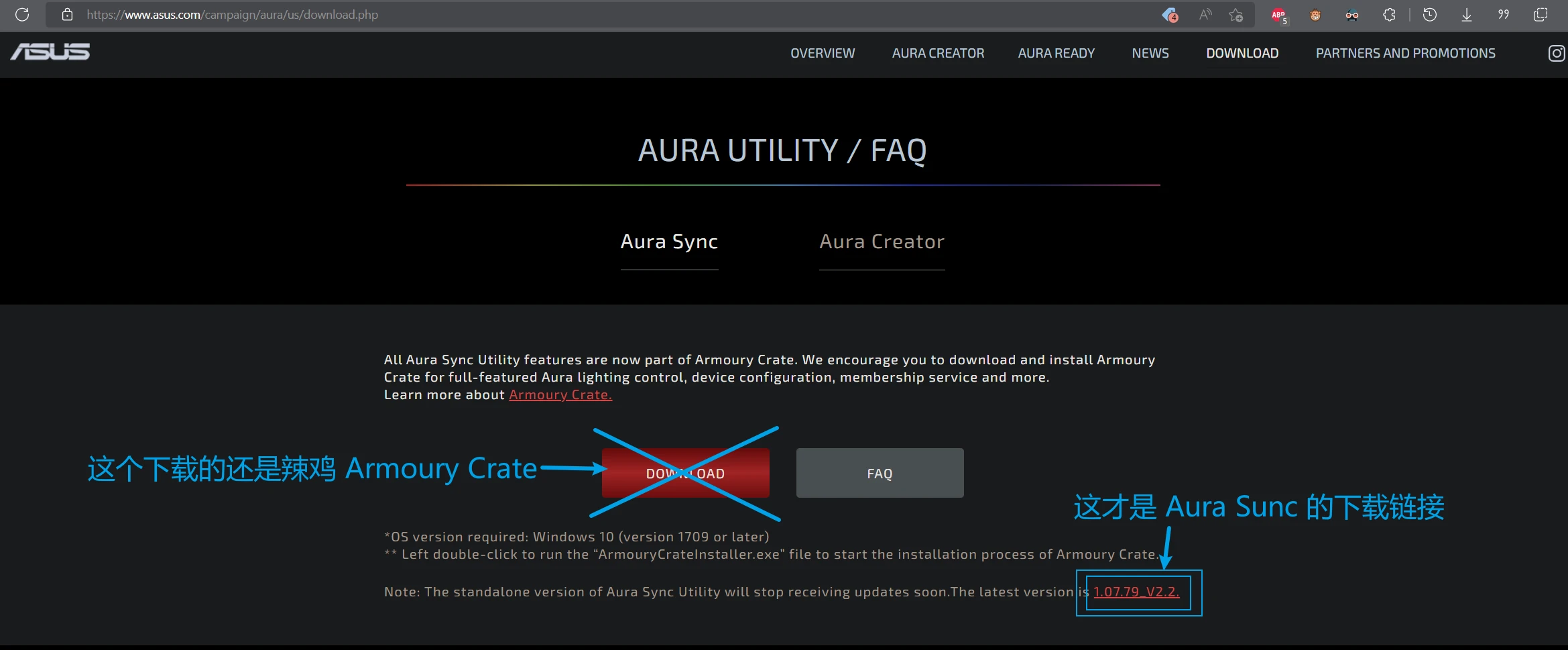The image size is (1568, 650).
Task: Open the FAQ button
Action: coord(880,473)
